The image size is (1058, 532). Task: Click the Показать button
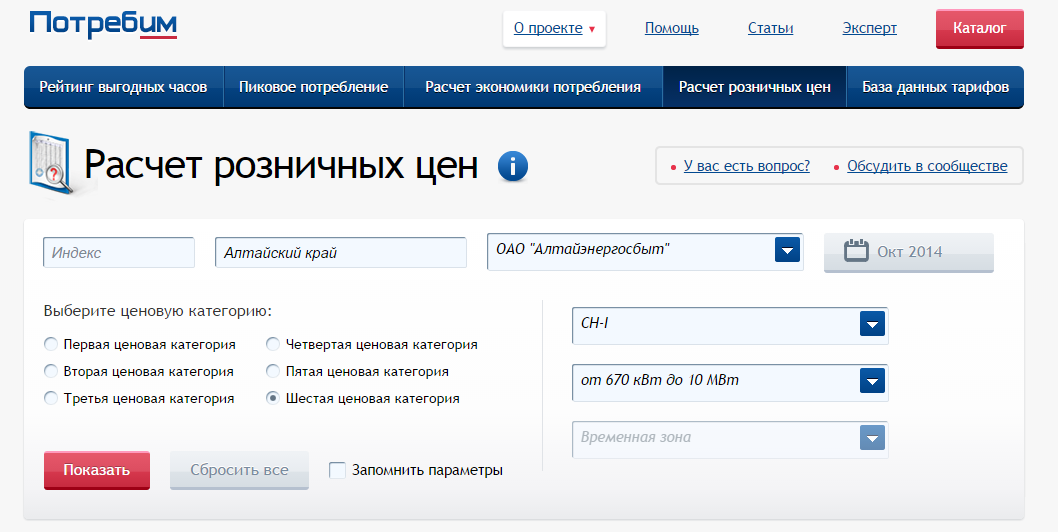click(96, 470)
